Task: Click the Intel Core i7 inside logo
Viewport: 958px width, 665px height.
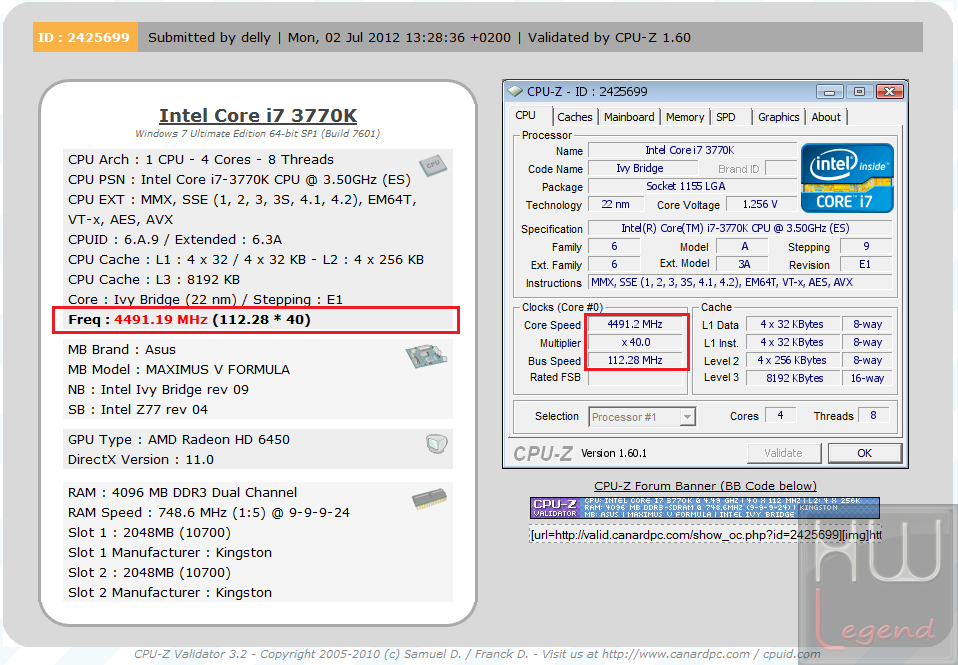Action: (x=847, y=178)
